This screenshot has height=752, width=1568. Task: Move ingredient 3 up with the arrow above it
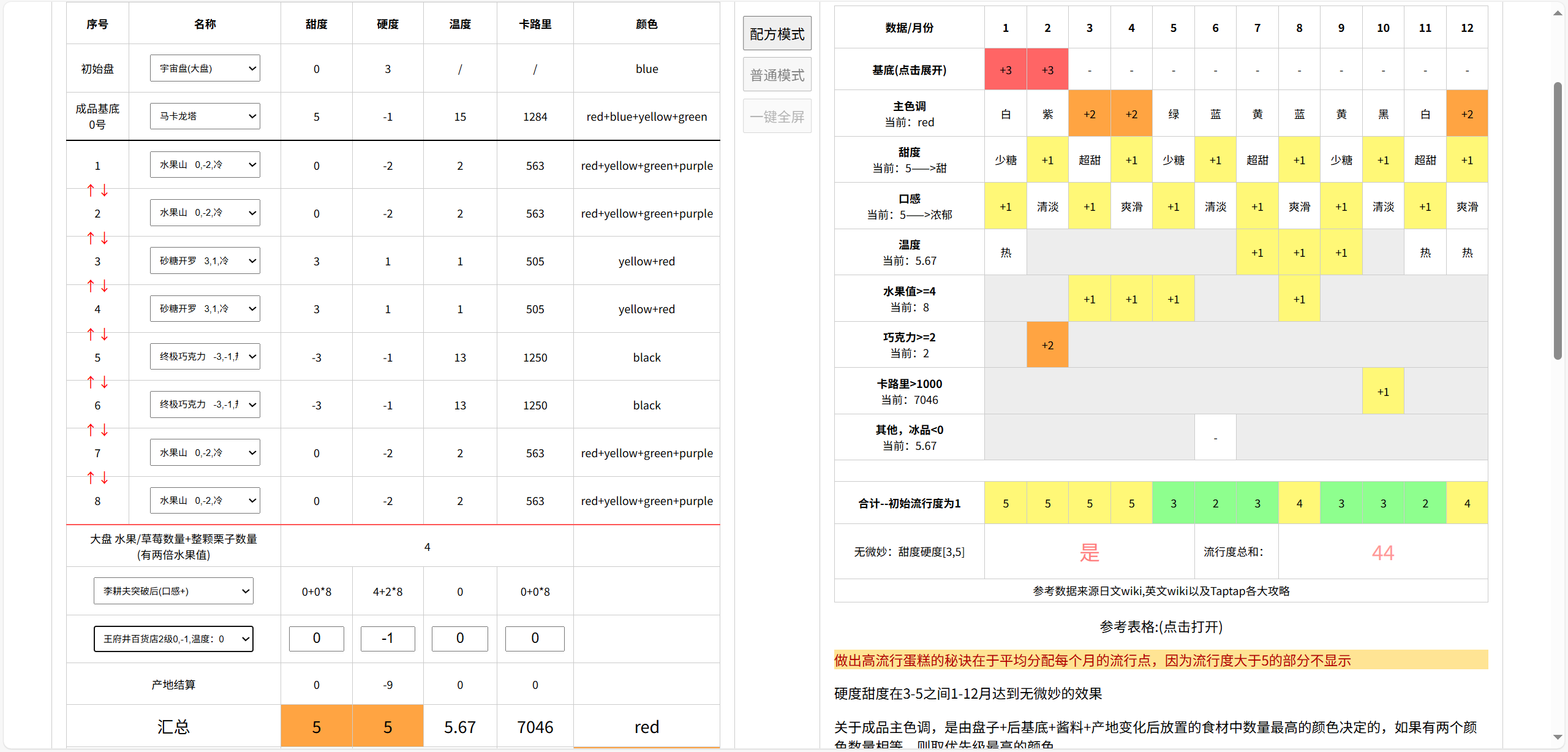point(91,238)
